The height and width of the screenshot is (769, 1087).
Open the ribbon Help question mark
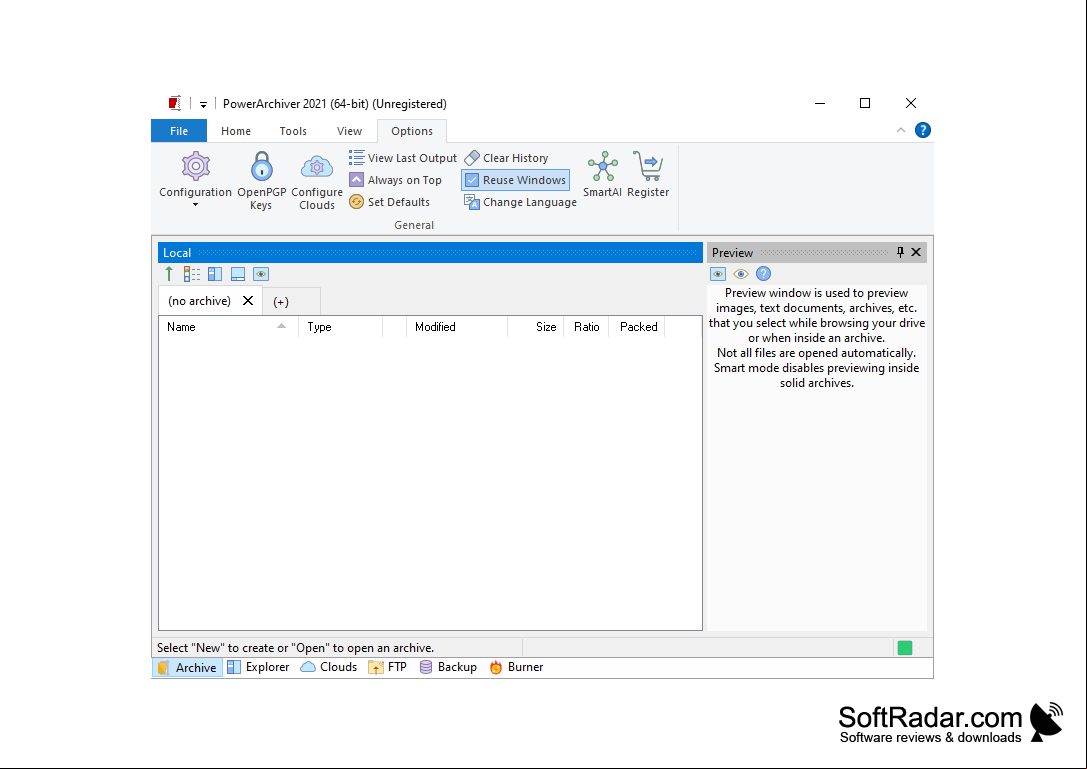[x=923, y=130]
